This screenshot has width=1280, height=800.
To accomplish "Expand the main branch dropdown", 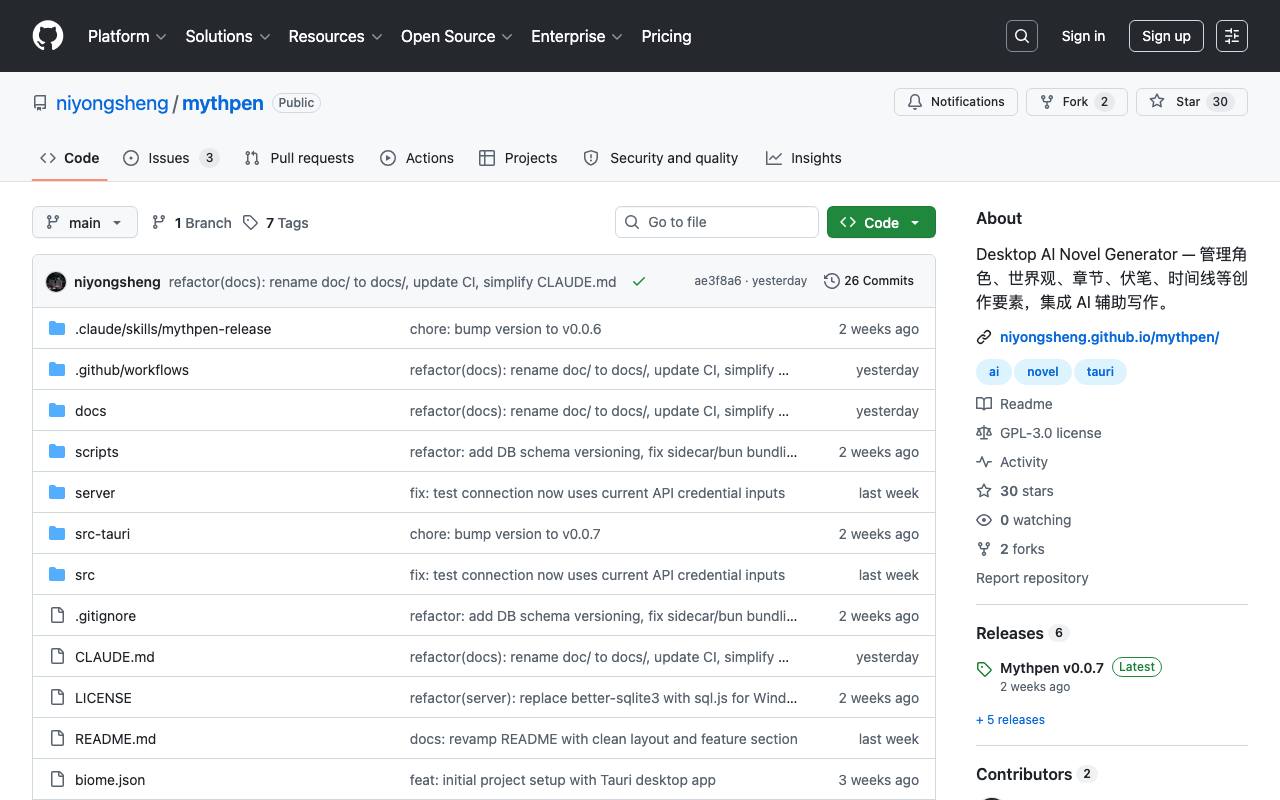I will coord(84,222).
